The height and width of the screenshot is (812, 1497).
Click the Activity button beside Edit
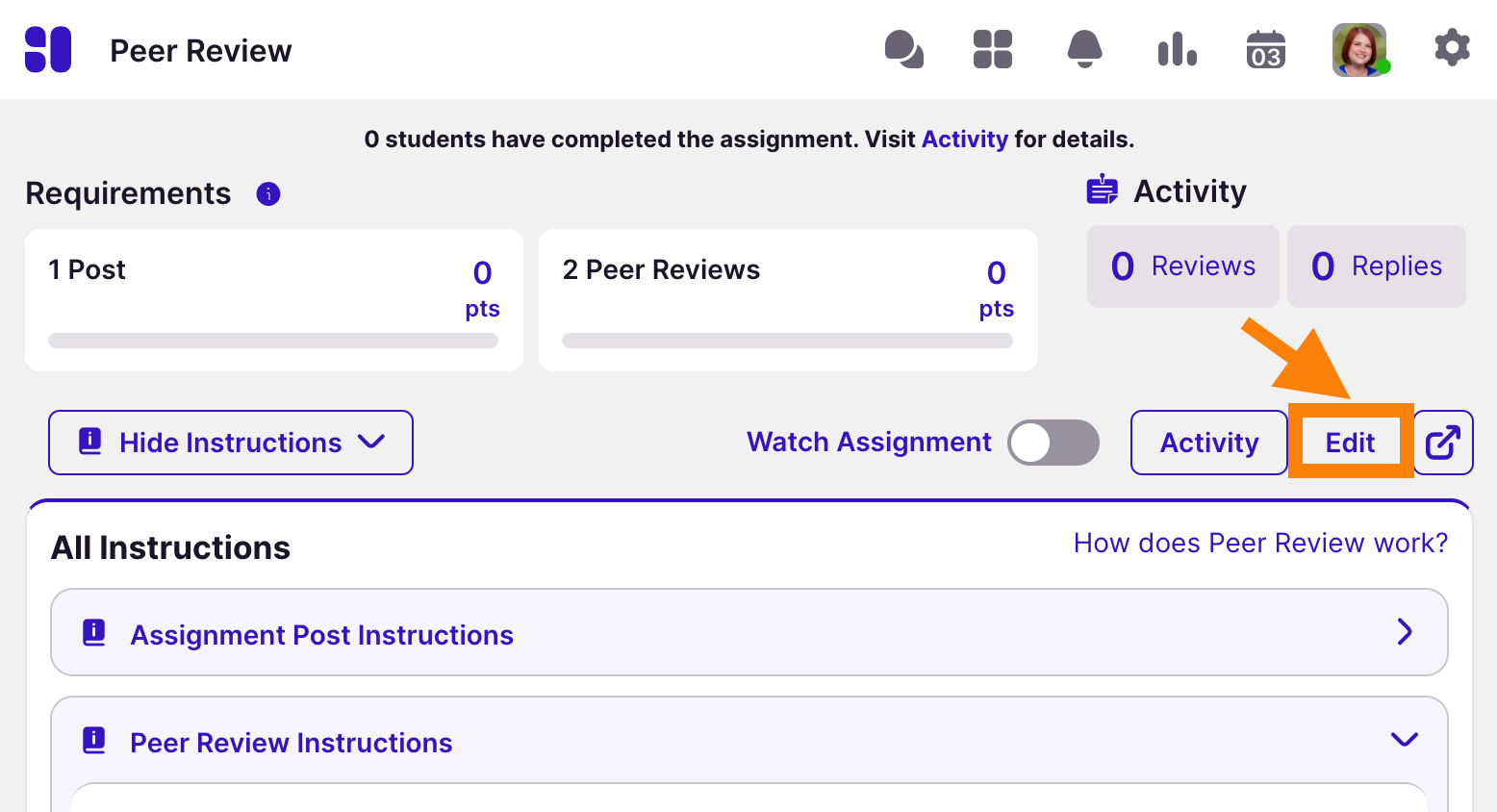(x=1208, y=443)
